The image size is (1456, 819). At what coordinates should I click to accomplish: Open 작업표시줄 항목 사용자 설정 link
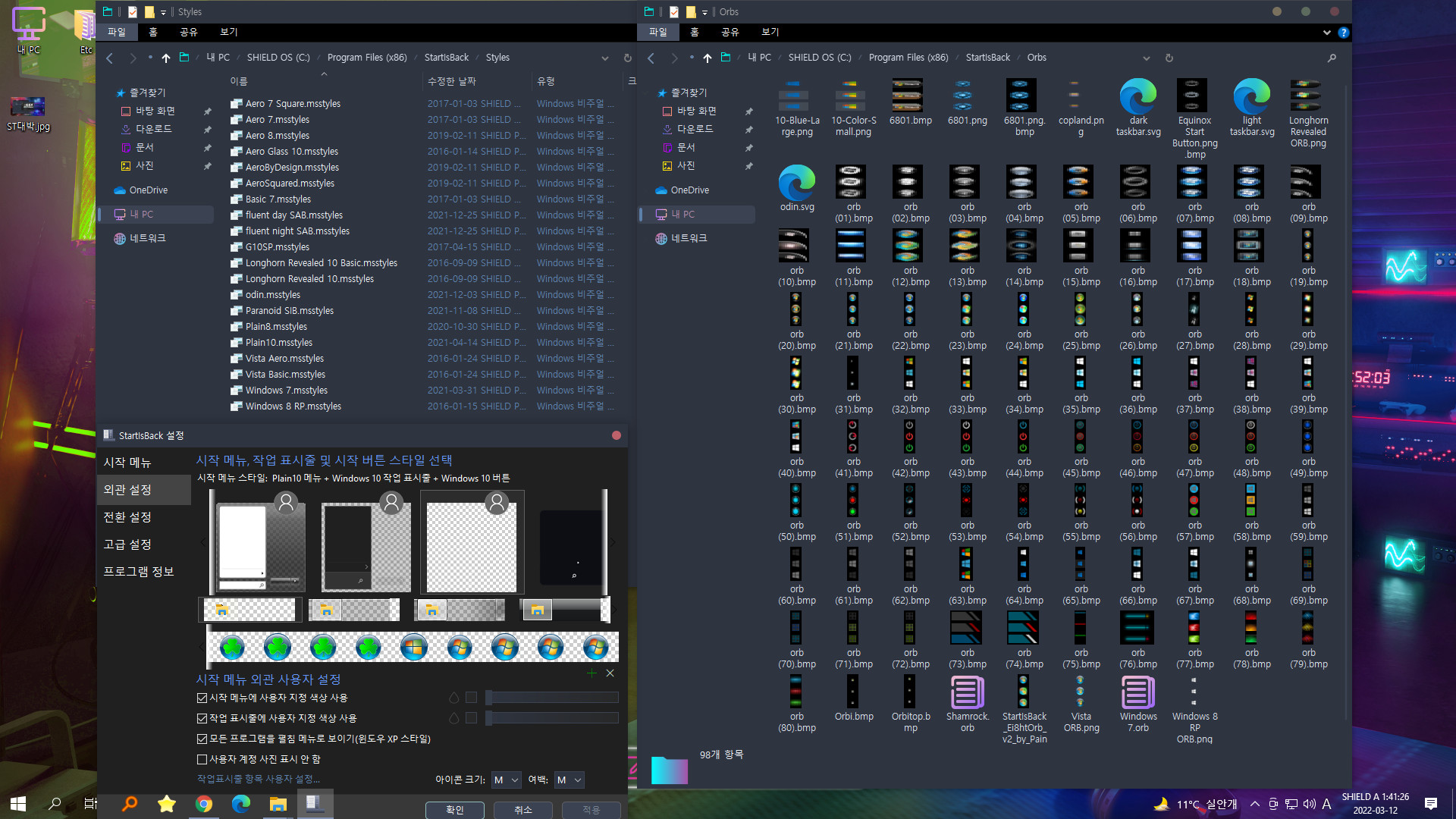point(259,779)
